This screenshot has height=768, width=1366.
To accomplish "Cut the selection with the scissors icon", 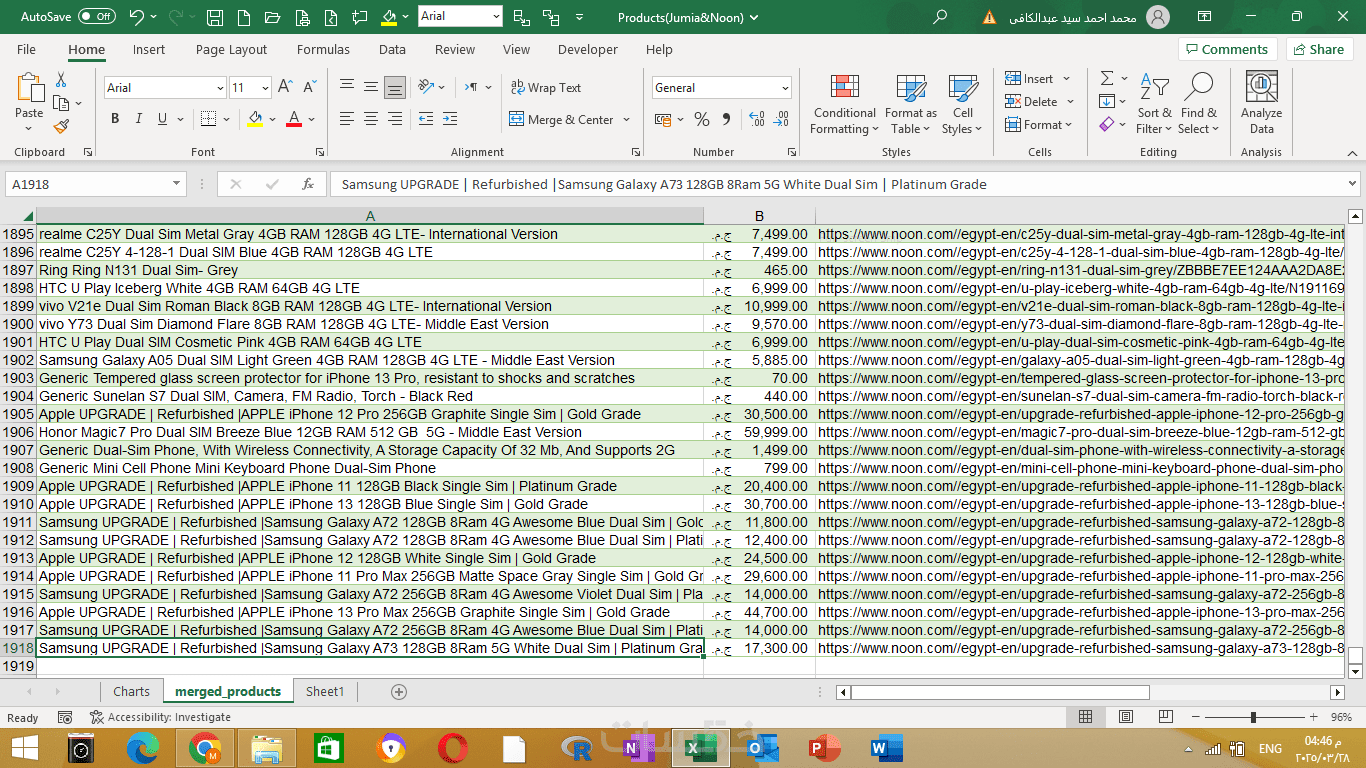I will click(x=61, y=80).
